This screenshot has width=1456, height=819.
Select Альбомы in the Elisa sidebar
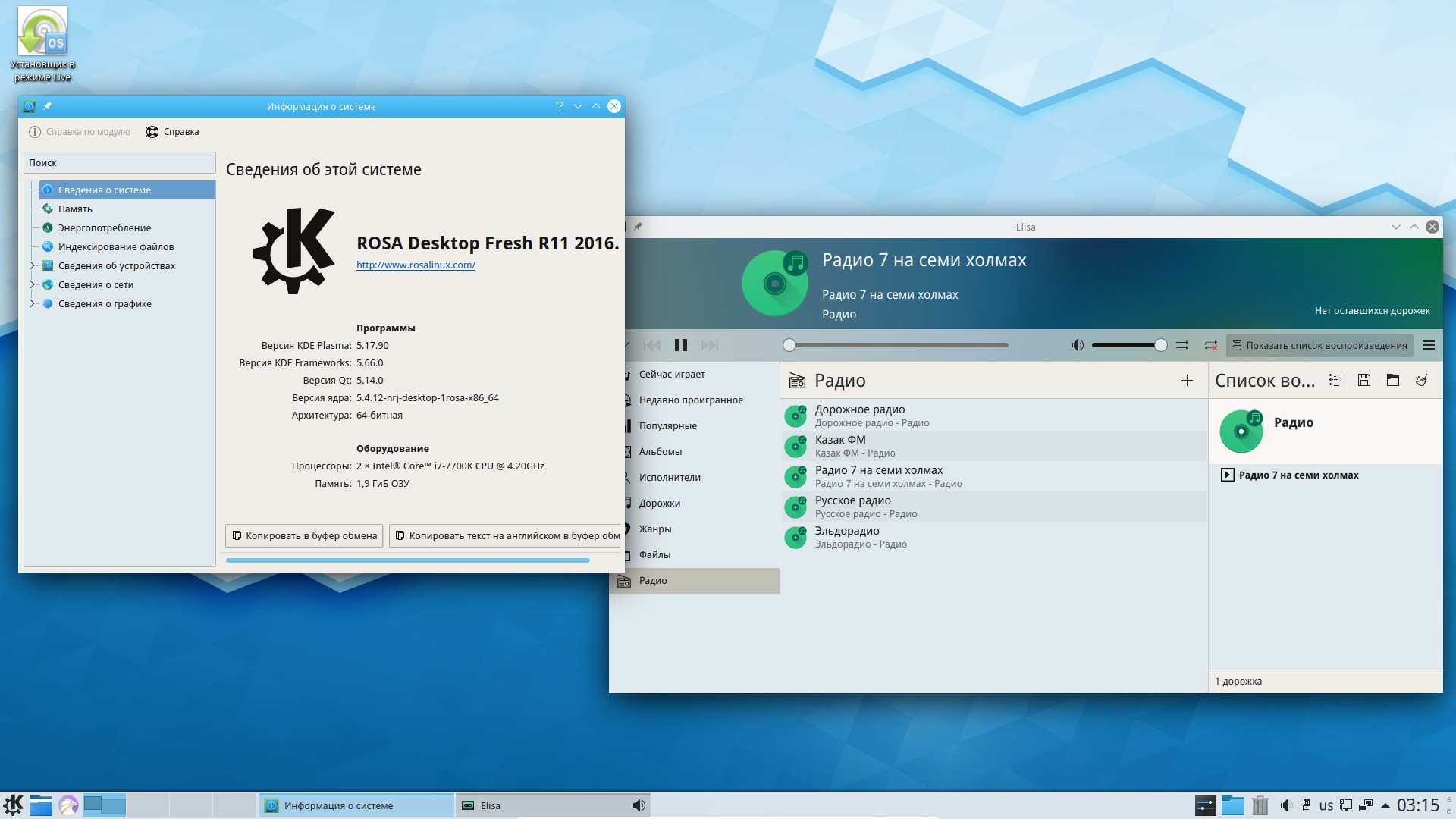660,451
